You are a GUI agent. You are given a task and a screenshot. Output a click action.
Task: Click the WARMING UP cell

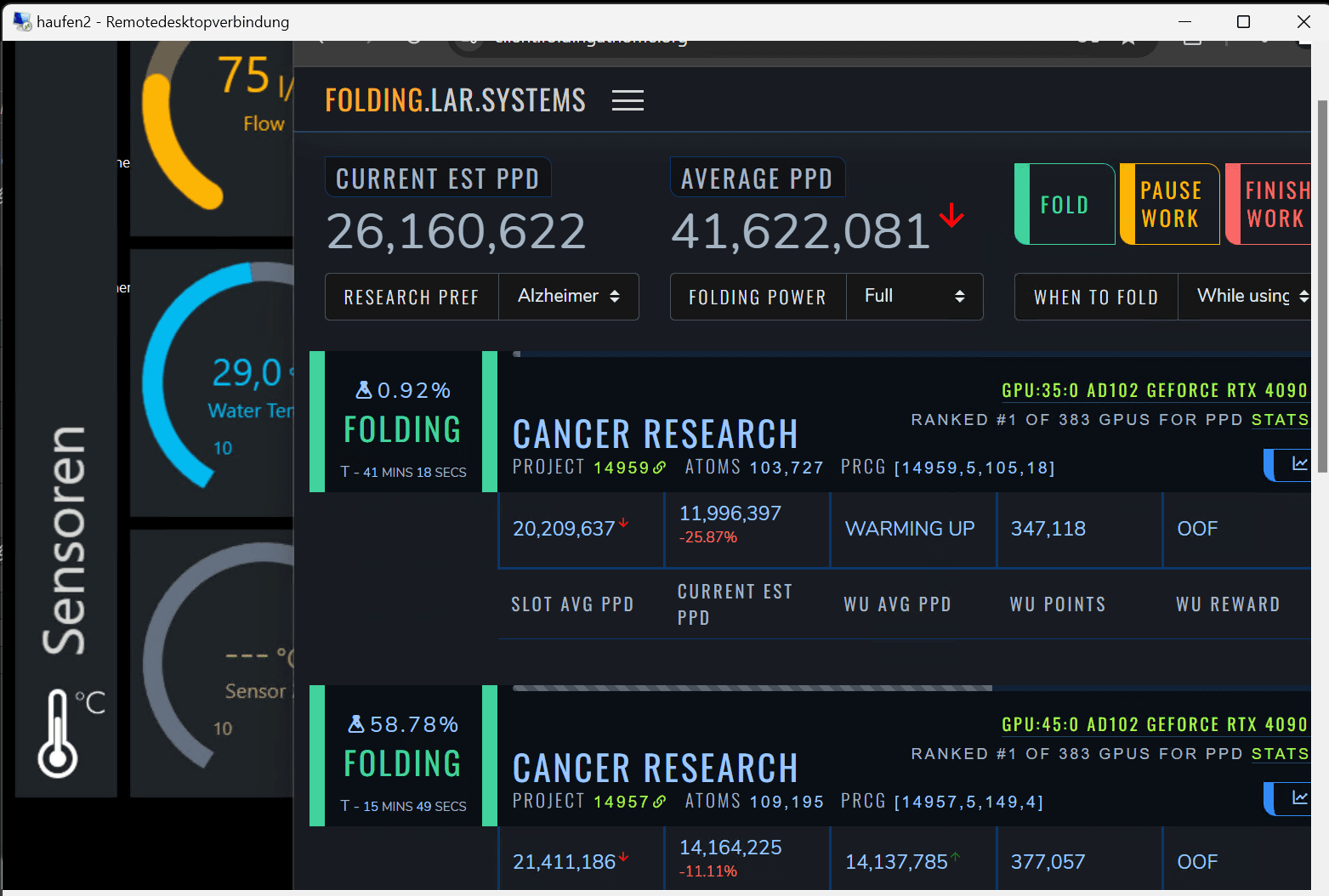click(910, 529)
